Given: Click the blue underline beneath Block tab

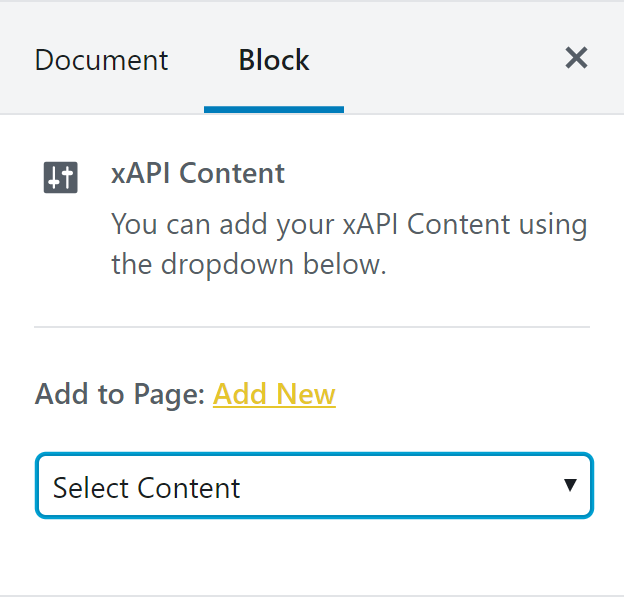Looking at the screenshot, I should (x=274, y=110).
